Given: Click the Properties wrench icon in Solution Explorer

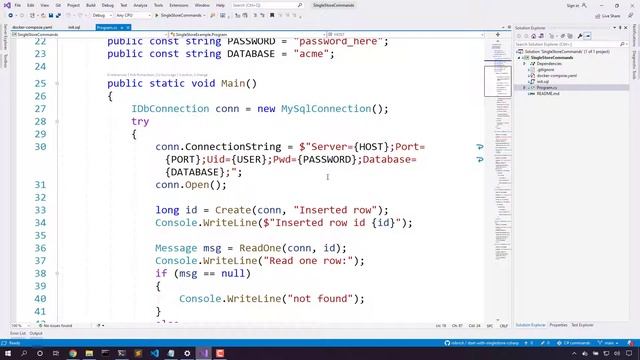Looking at the screenshot, I should click(580, 36).
